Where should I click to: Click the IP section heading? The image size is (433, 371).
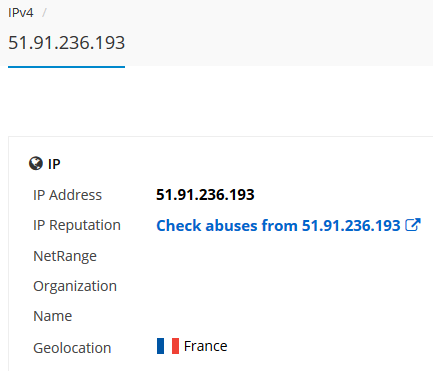54,164
